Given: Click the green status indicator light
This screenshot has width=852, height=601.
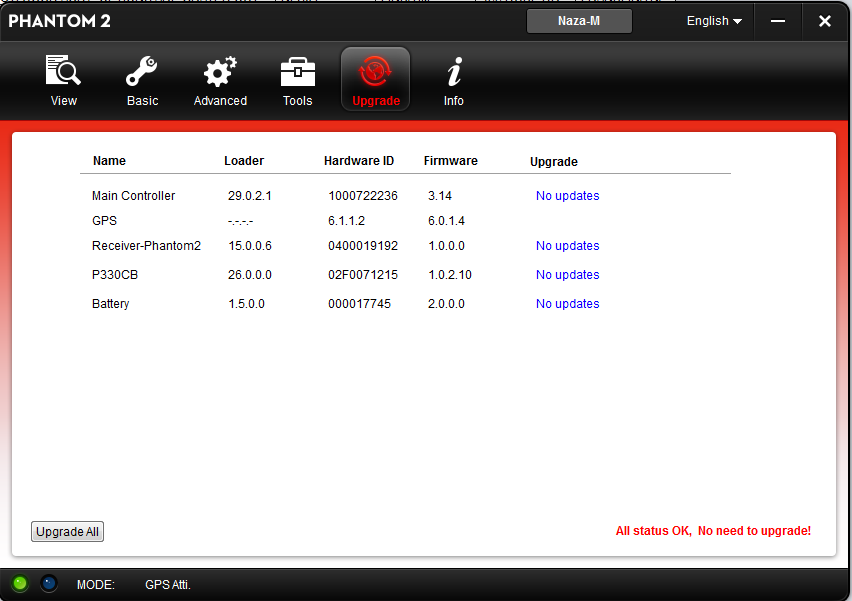Looking at the screenshot, I should 20,584.
